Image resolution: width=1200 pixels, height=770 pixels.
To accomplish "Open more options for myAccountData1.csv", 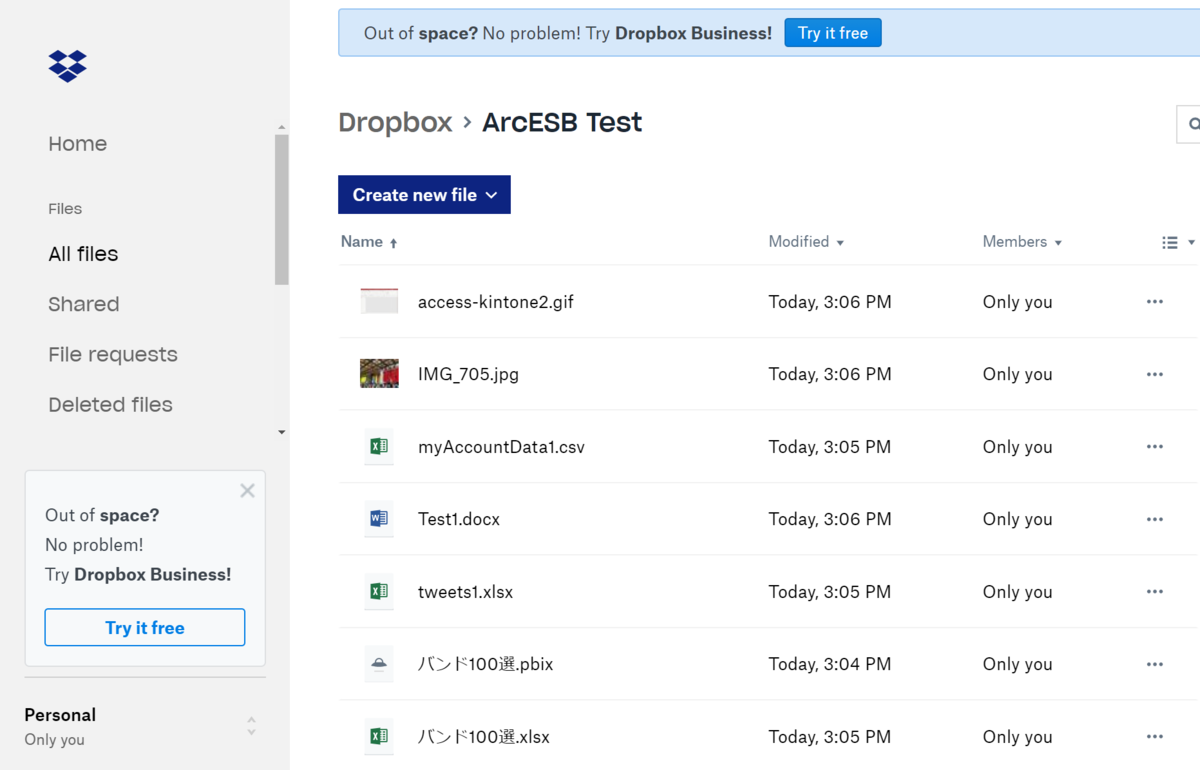I will (1155, 447).
